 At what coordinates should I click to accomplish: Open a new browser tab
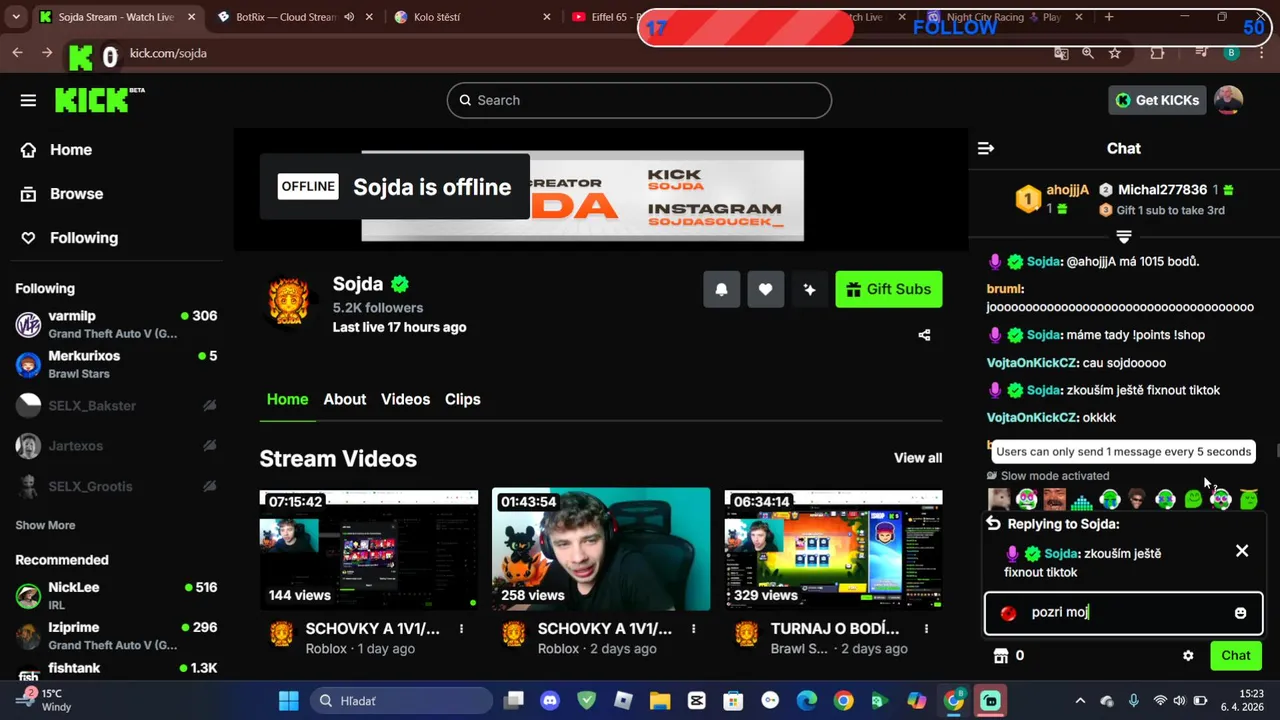click(x=1108, y=17)
